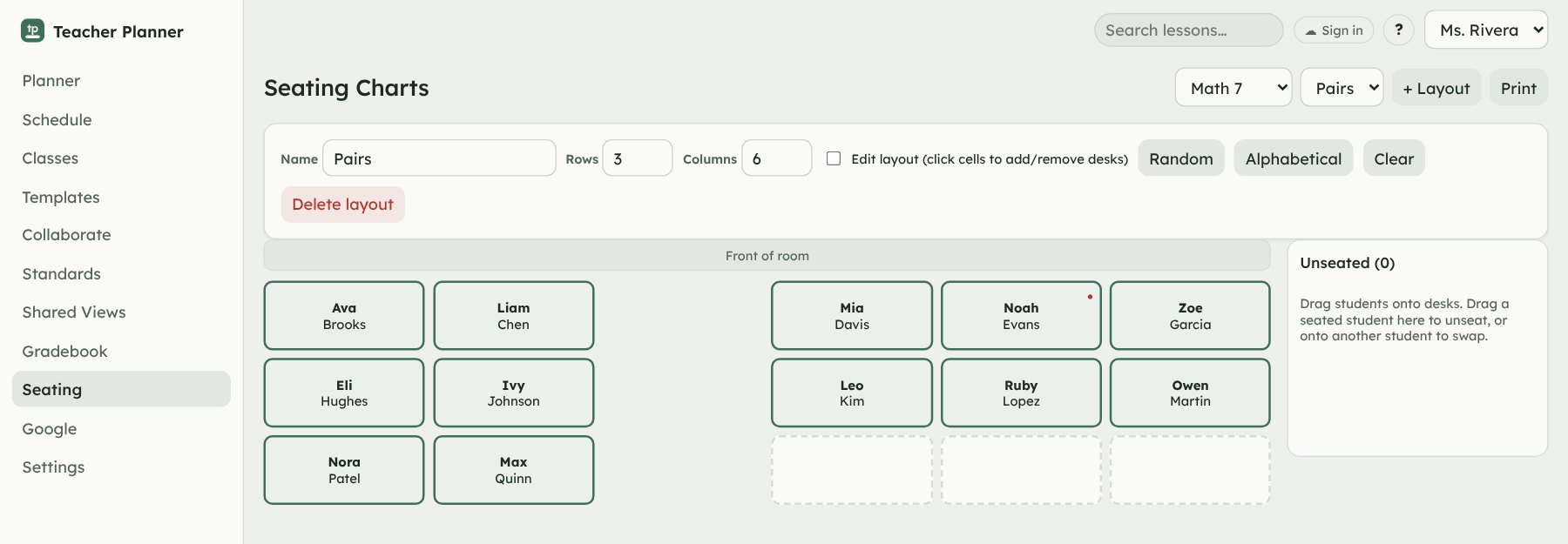The width and height of the screenshot is (1568, 544).
Task: Click the Unseated (0) heading
Action: [x=1347, y=263]
